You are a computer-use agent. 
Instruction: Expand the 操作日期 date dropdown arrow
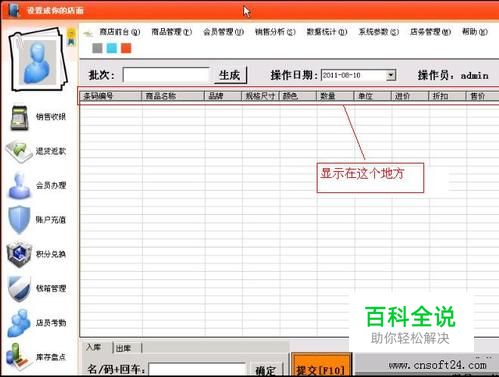pos(391,75)
